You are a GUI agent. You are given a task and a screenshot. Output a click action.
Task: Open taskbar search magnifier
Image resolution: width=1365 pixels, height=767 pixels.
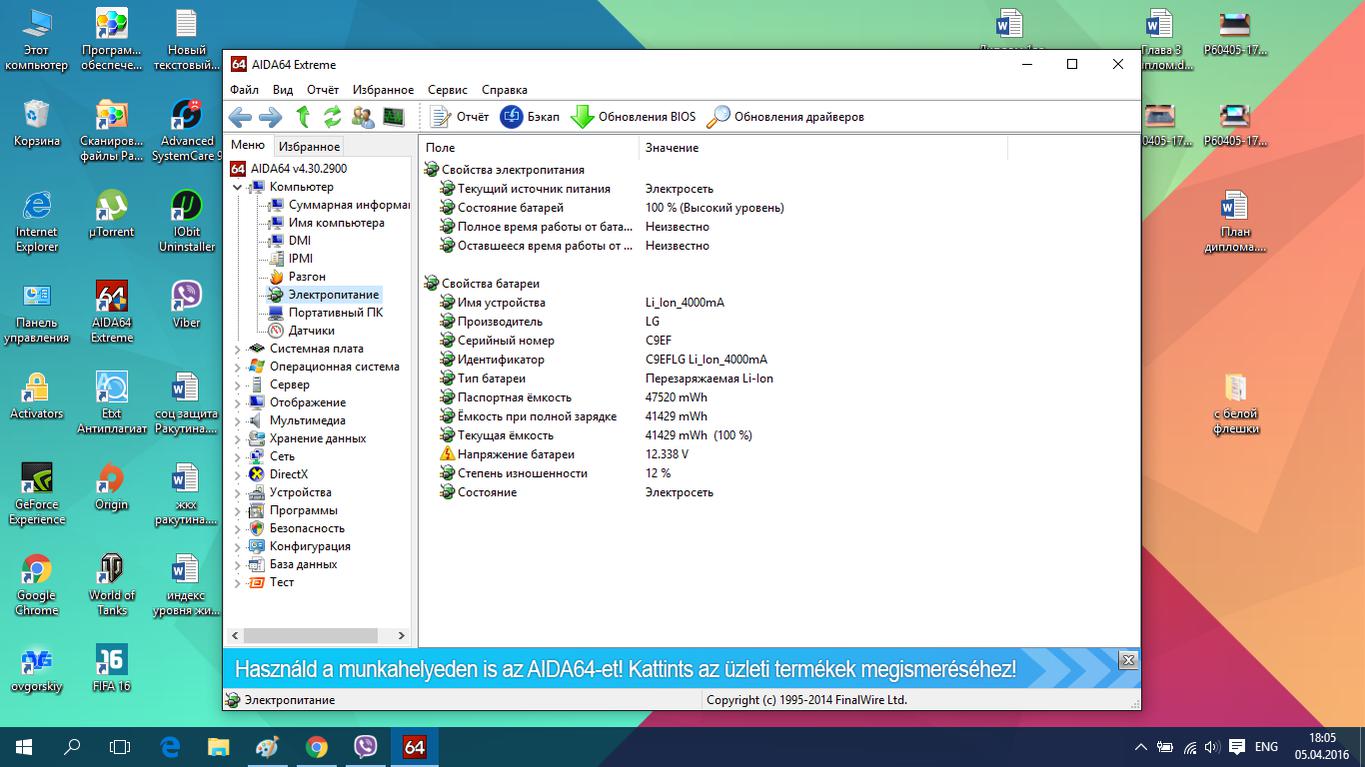[72, 747]
